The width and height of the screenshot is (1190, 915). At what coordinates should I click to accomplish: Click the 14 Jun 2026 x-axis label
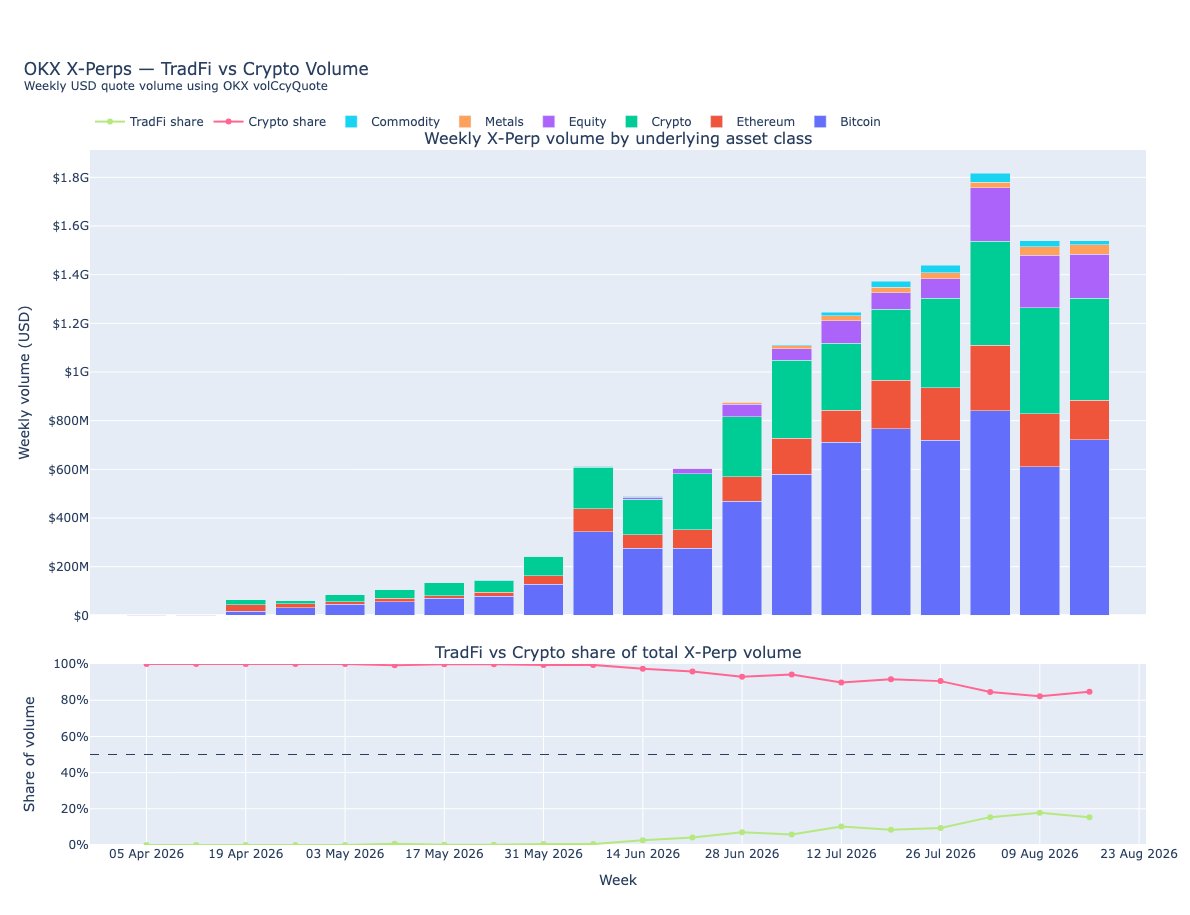click(x=643, y=854)
